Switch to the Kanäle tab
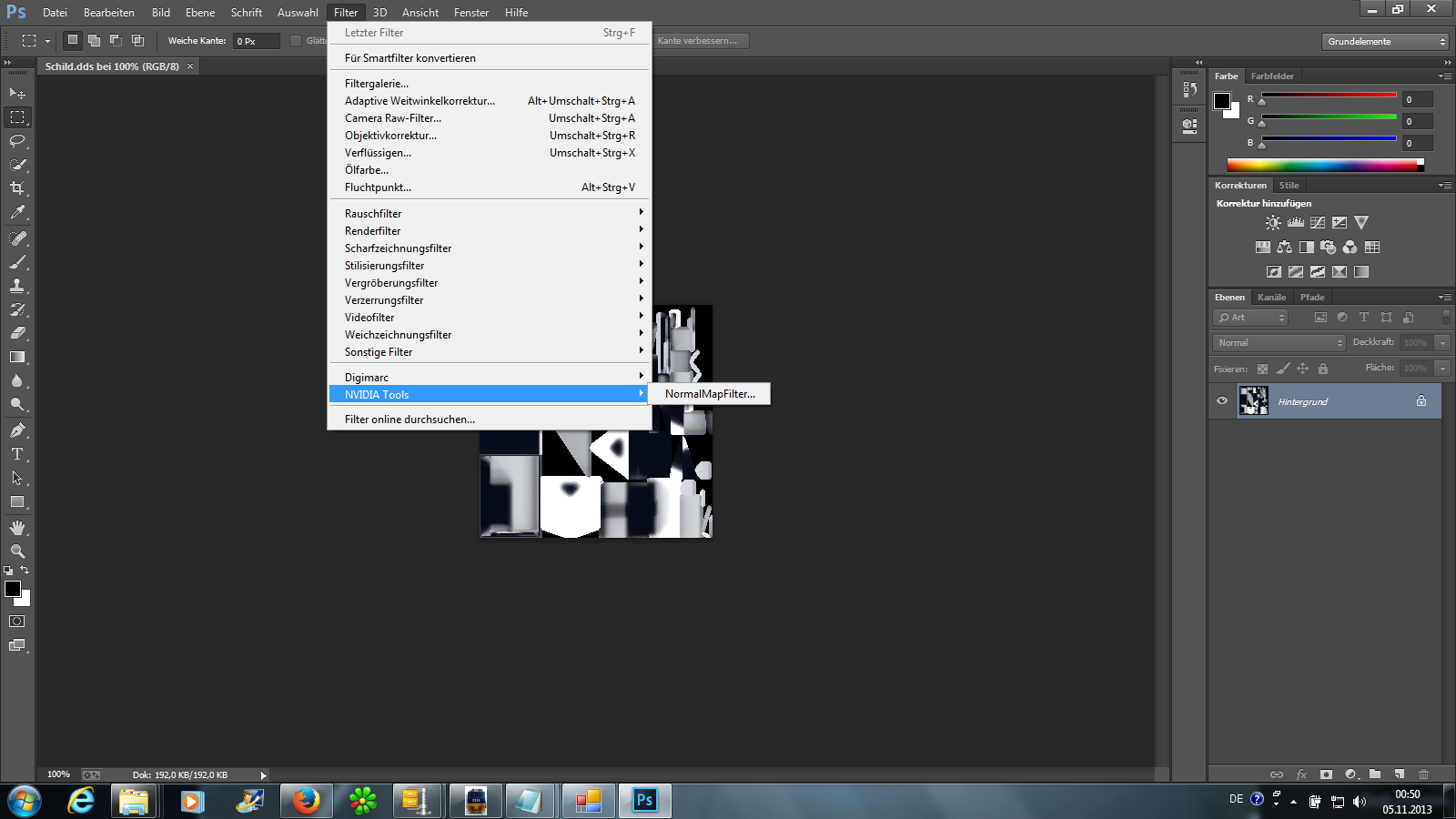1456x819 pixels. click(x=1271, y=298)
